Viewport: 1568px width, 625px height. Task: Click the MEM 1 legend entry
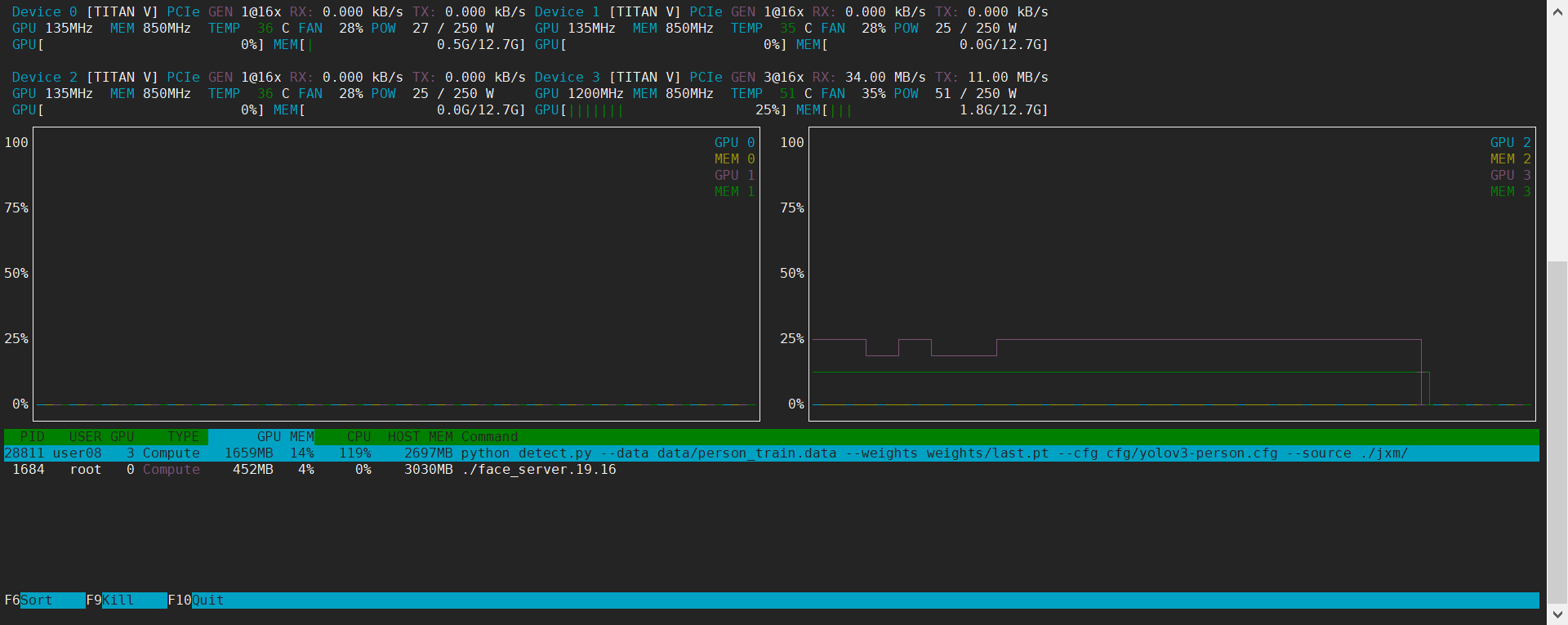(734, 192)
